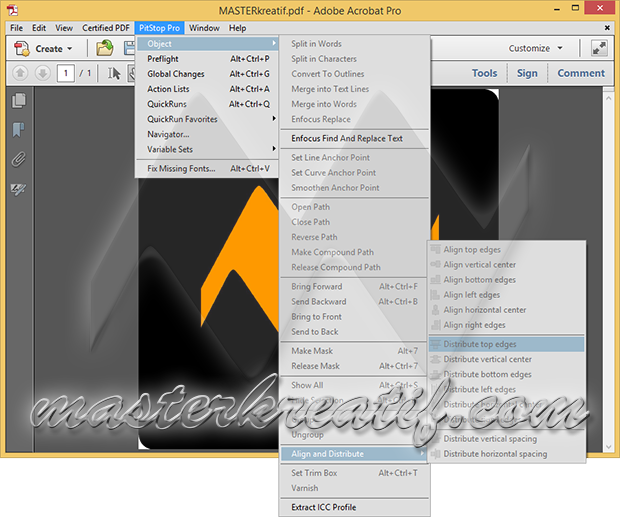Open the Page Thumbnails panel icon
This screenshot has width=620, height=517.
(x=19, y=100)
